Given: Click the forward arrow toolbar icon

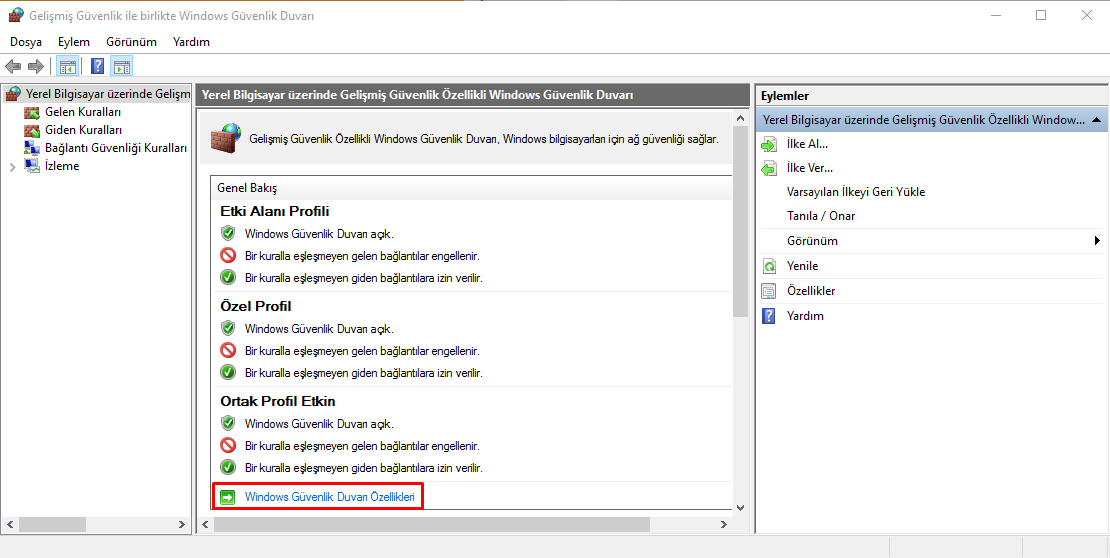Looking at the screenshot, I should tap(36, 67).
